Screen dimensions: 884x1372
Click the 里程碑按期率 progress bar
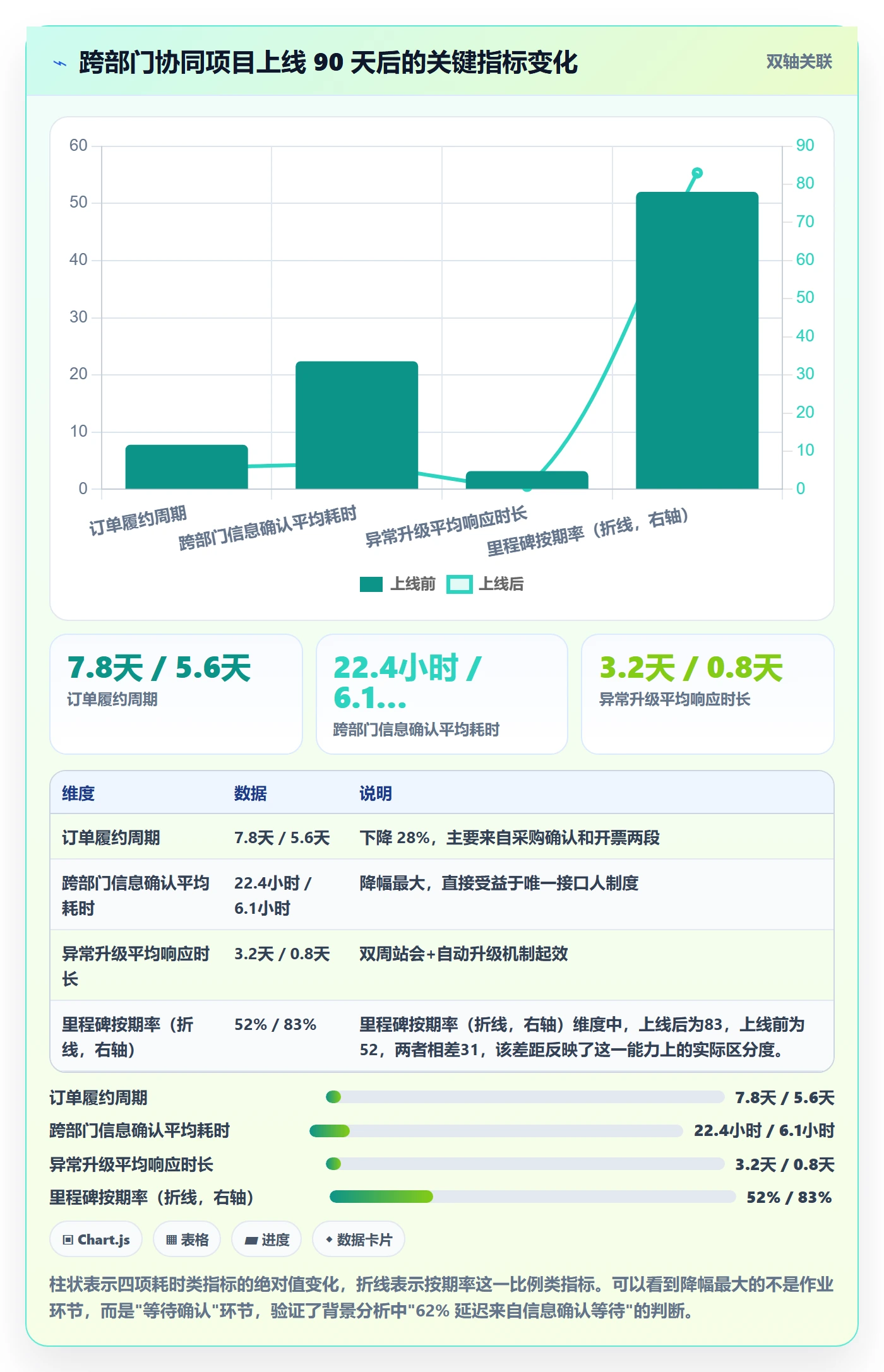pos(533,1197)
